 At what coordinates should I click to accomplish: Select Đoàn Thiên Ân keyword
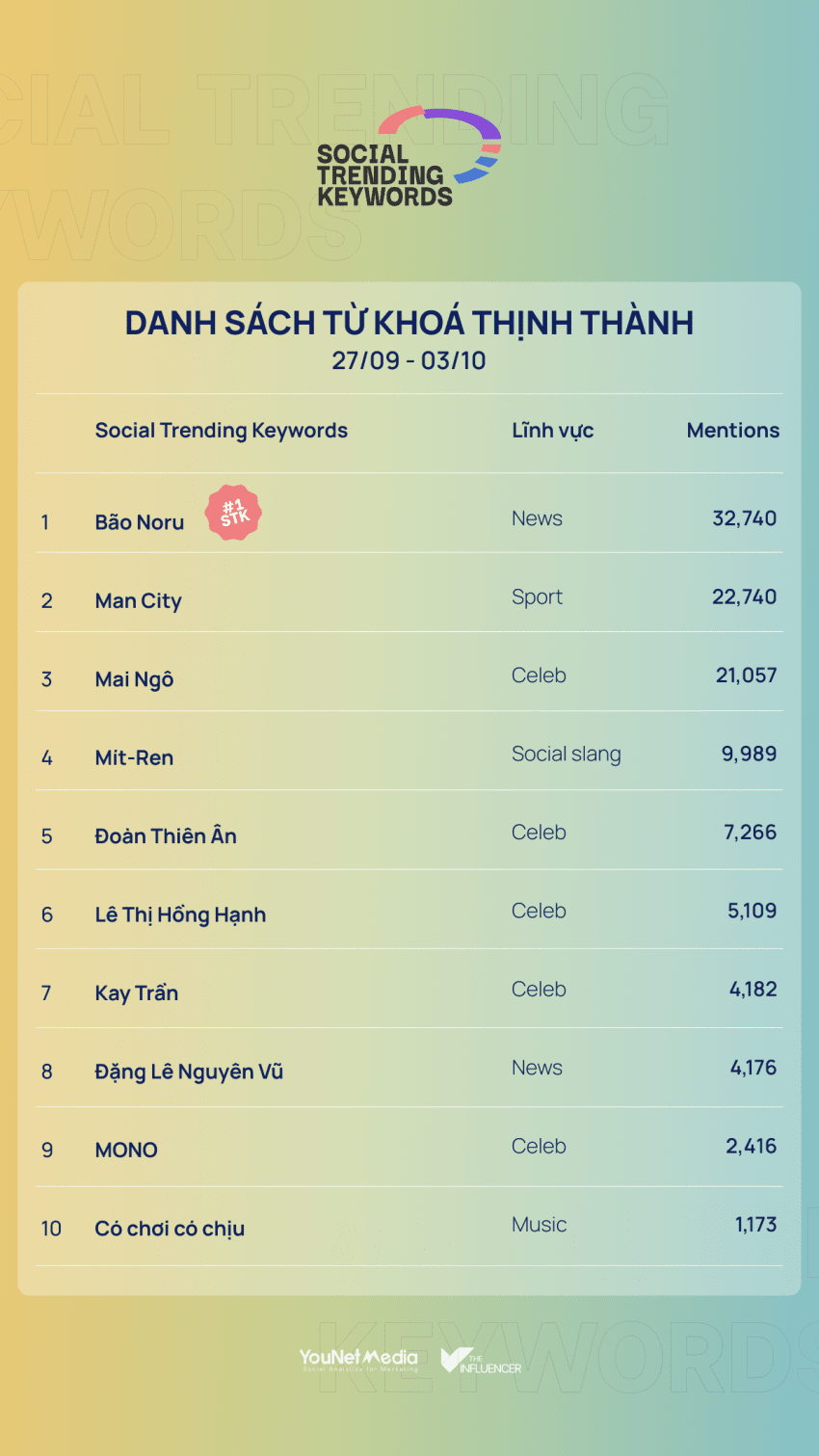[x=166, y=836]
